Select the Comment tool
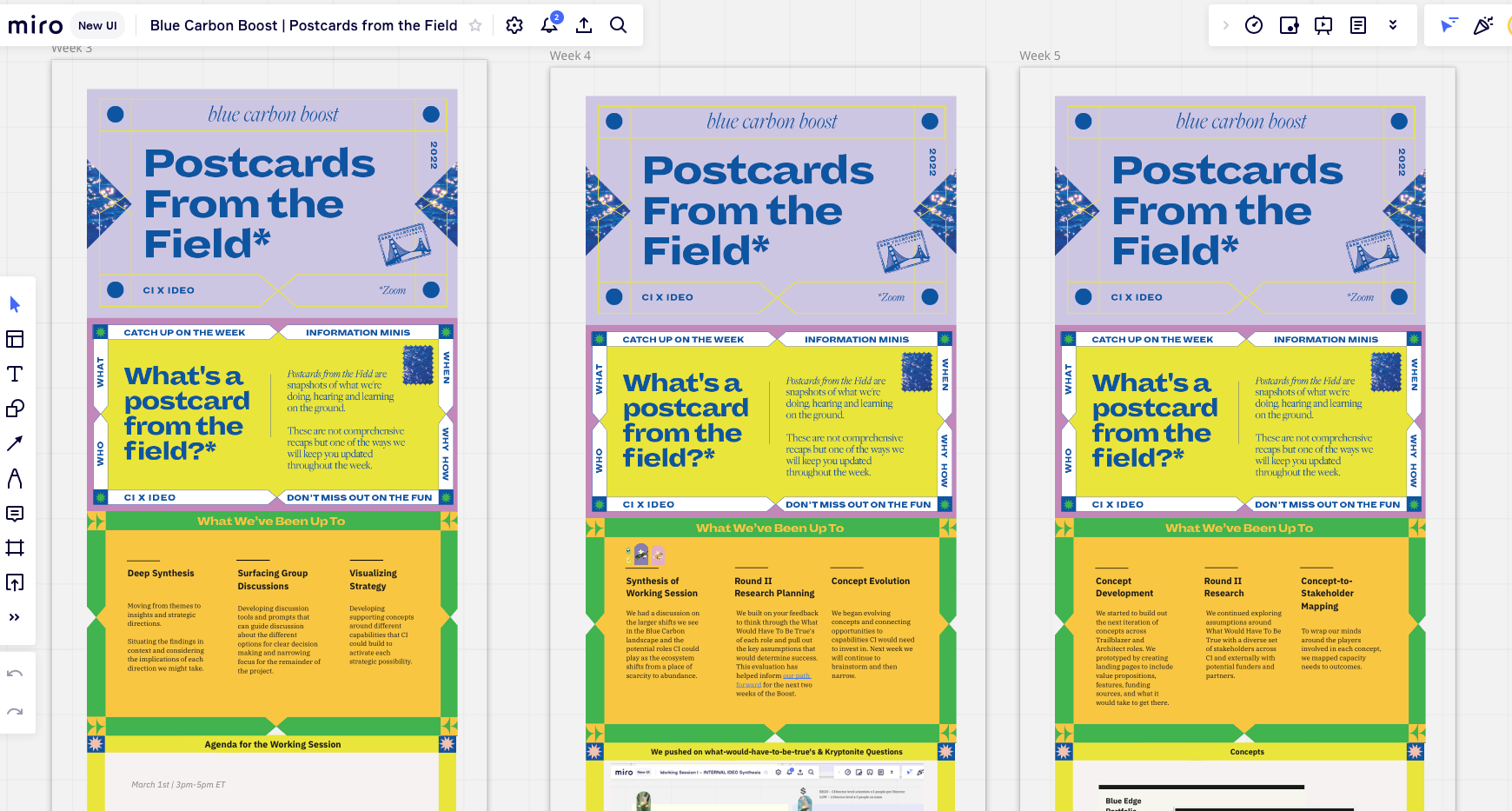The image size is (1512, 811). click(x=15, y=513)
